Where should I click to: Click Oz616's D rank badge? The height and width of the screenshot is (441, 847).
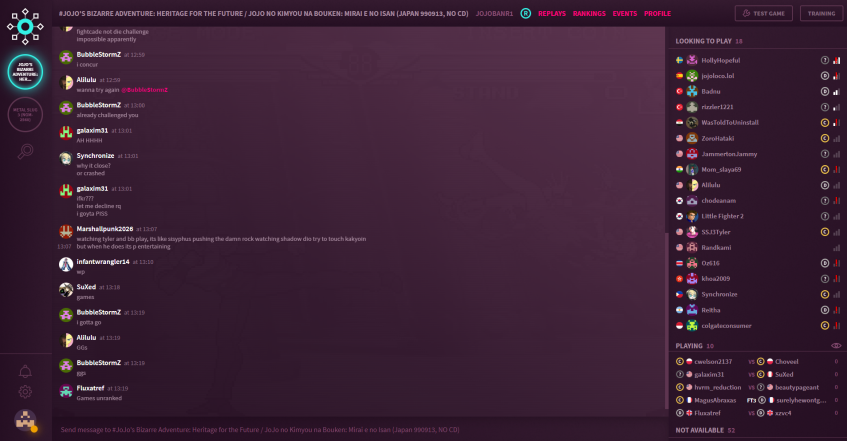click(x=825, y=263)
